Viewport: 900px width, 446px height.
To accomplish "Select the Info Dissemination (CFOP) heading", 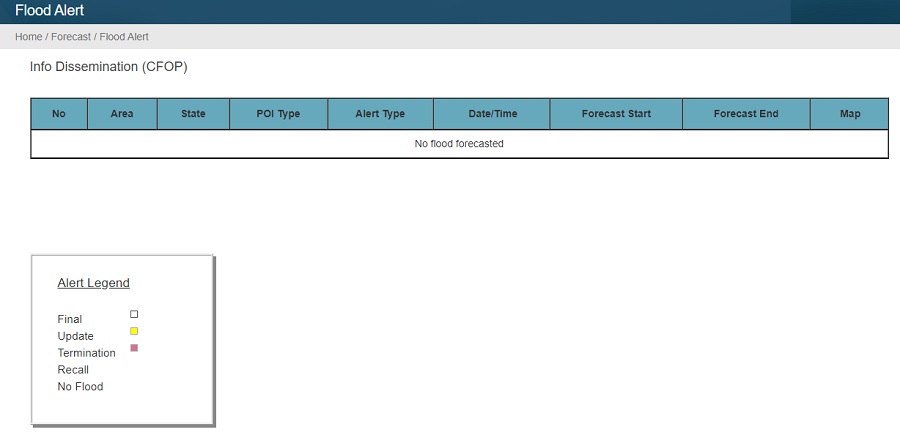I will click(108, 67).
